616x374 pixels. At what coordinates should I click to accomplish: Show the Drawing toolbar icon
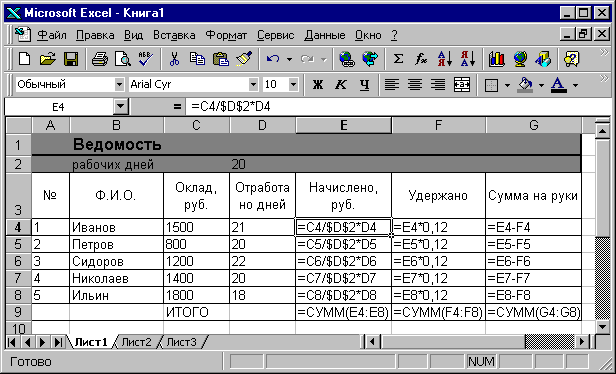543,59
